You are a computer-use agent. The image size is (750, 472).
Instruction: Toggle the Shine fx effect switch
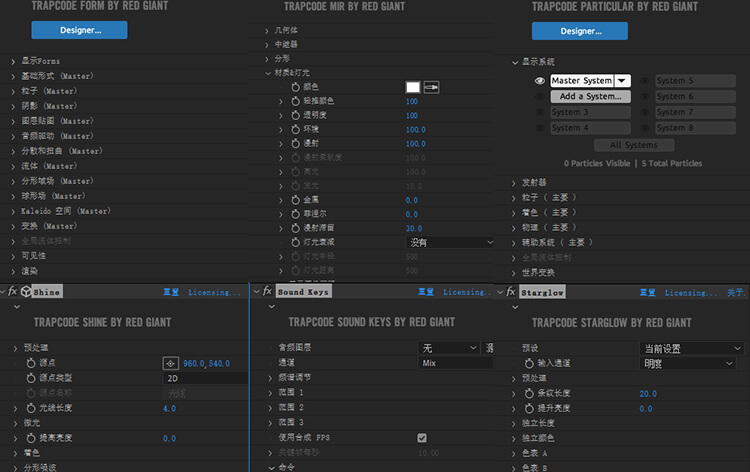coord(13,291)
